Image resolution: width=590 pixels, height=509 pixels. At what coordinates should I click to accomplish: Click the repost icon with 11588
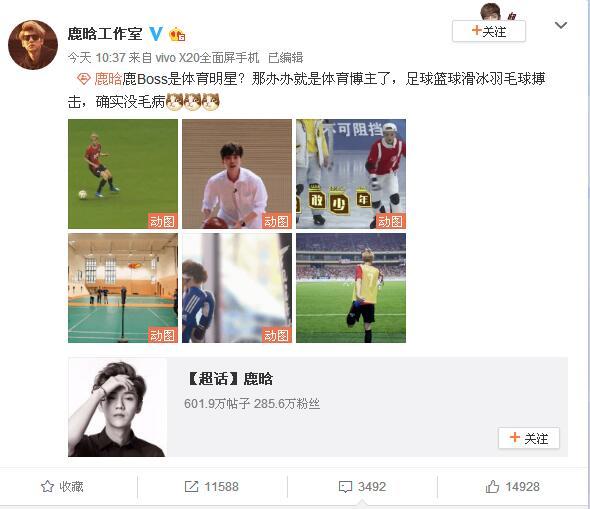tap(191, 486)
